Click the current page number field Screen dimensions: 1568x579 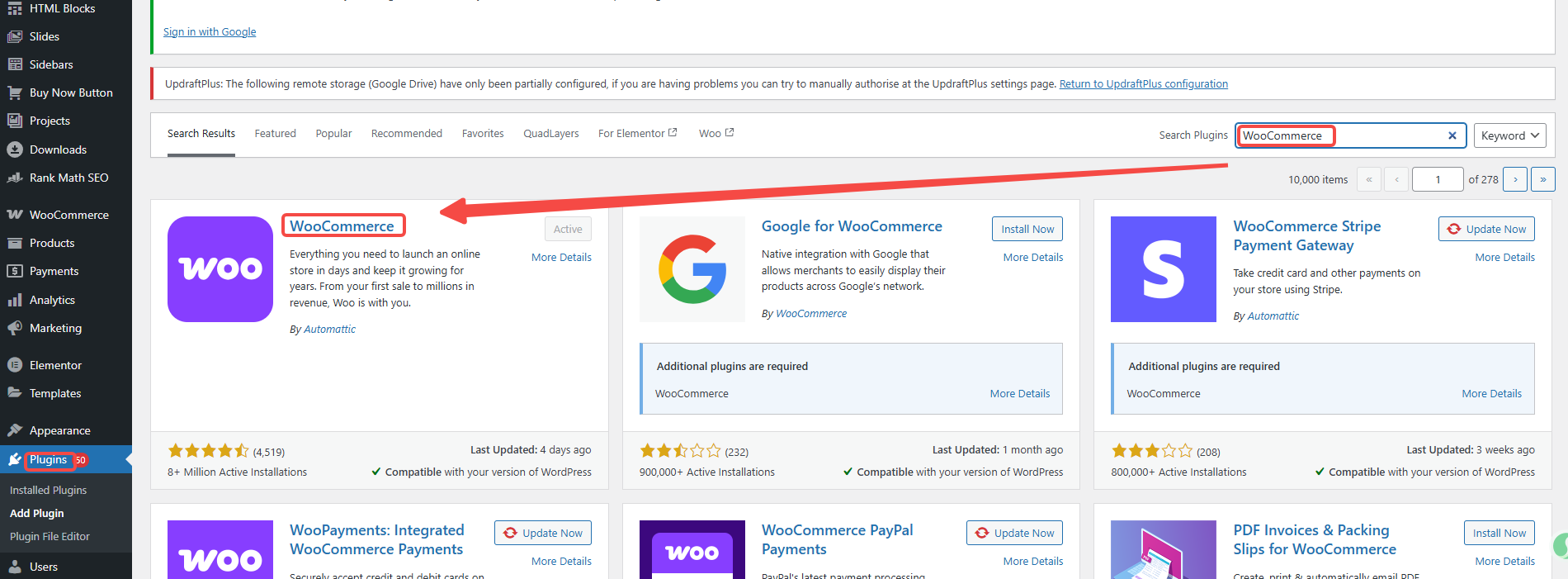[1438, 179]
